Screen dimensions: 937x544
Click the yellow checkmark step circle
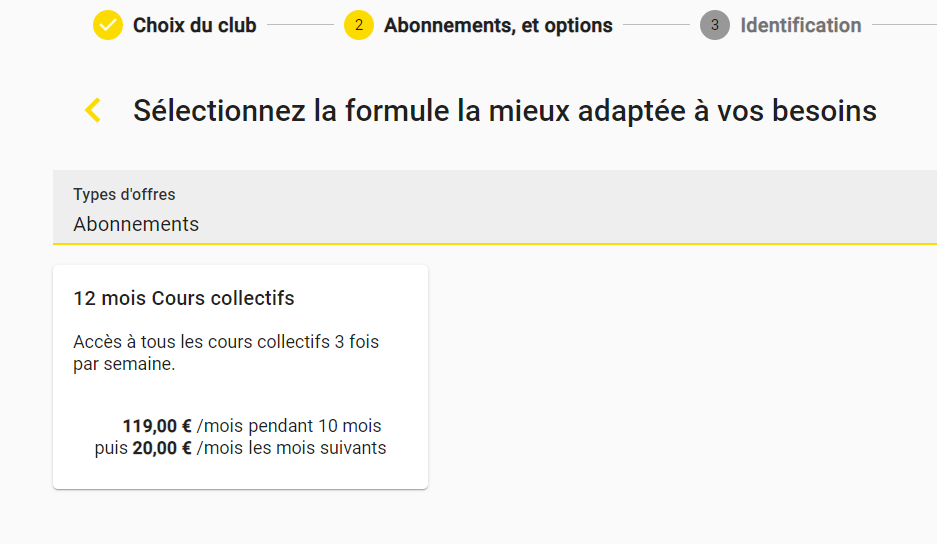[108, 25]
